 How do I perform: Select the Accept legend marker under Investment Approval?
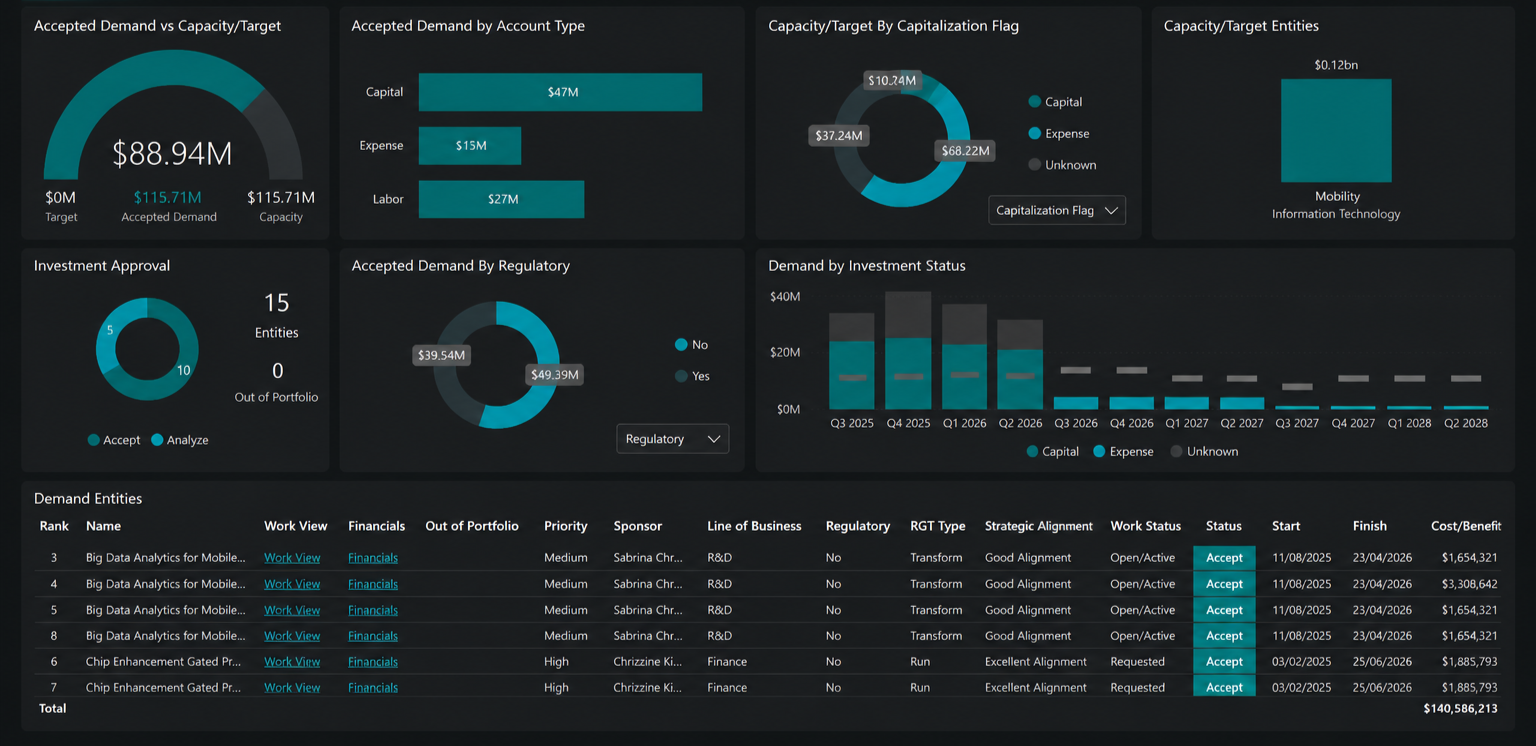[x=94, y=440]
